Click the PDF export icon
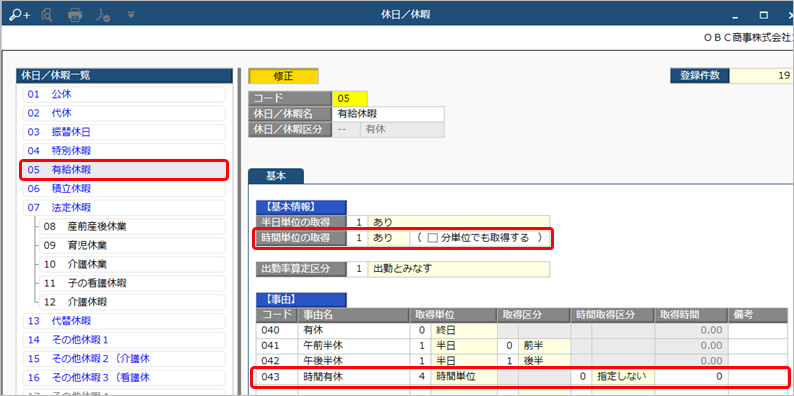 [x=103, y=15]
